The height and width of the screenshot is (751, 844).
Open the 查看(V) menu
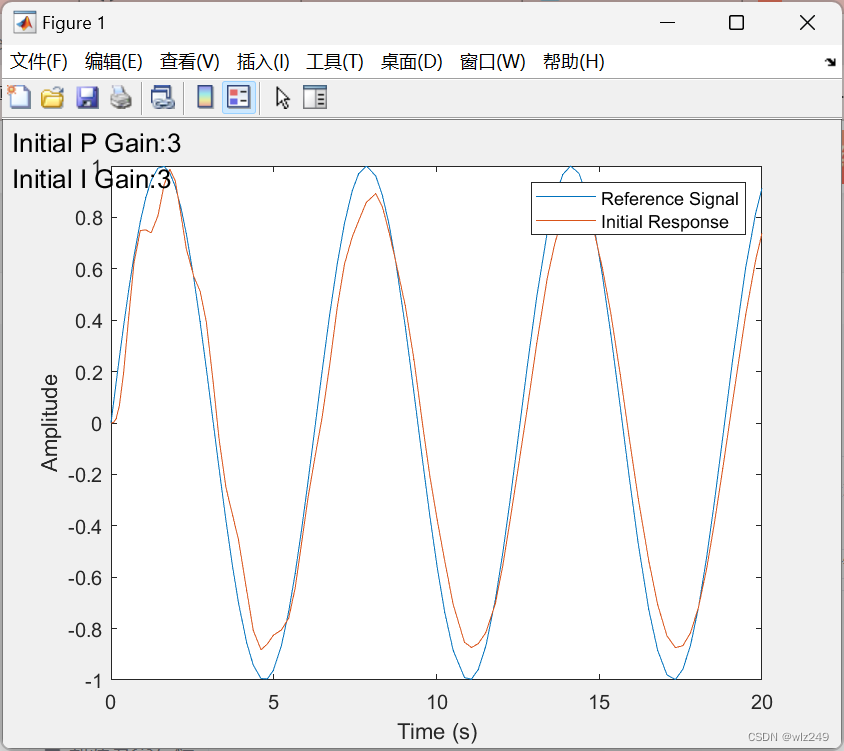[189, 61]
